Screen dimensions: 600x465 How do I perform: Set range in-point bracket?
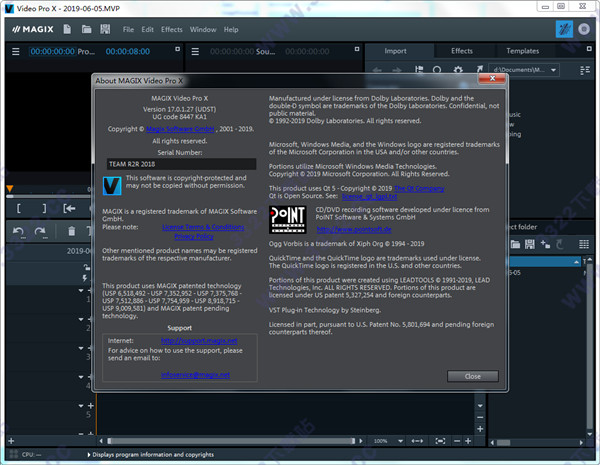coord(19,208)
